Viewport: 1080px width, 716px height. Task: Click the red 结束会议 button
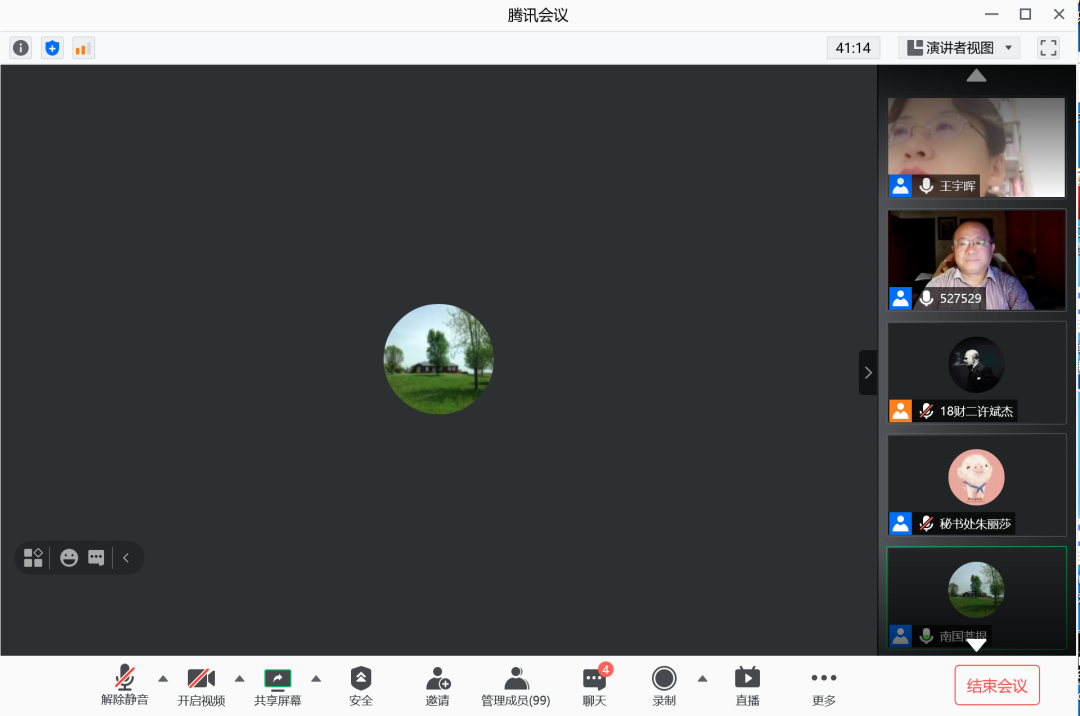(x=997, y=686)
